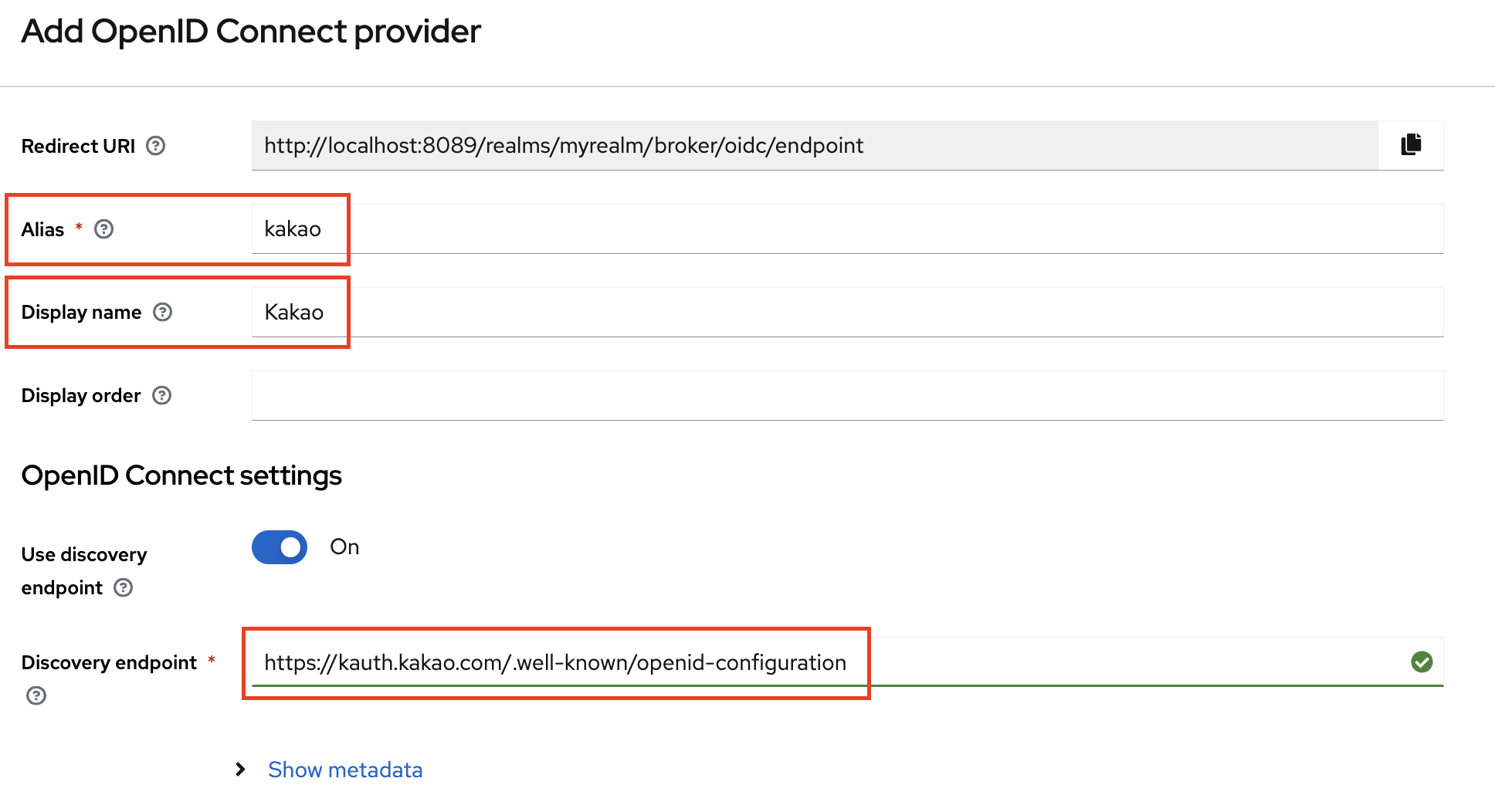Show help for Display name

[x=163, y=312]
